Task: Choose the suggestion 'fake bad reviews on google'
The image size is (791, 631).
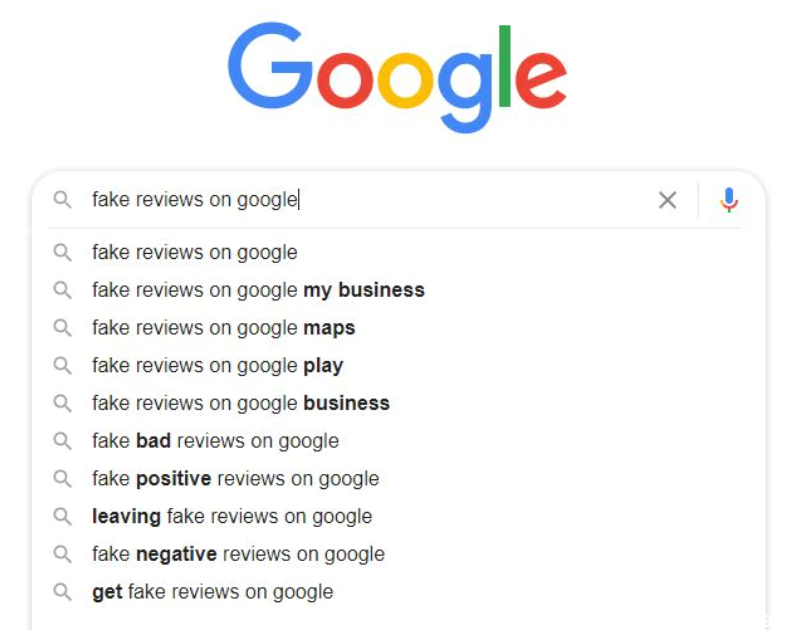Action: [399, 441]
